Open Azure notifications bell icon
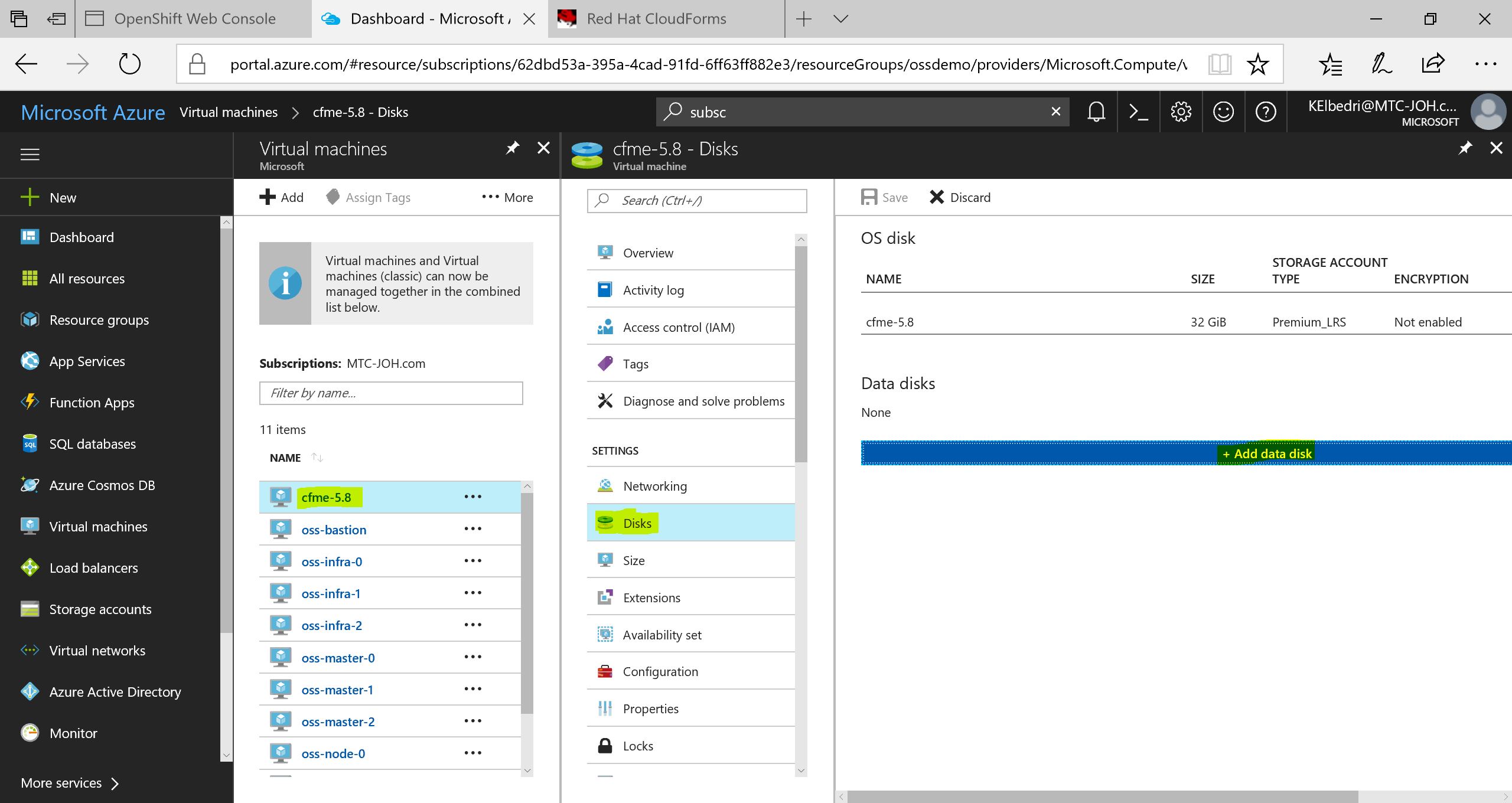Image resolution: width=1512 pixels, height=803 pixels. (x=1096, y=112)
